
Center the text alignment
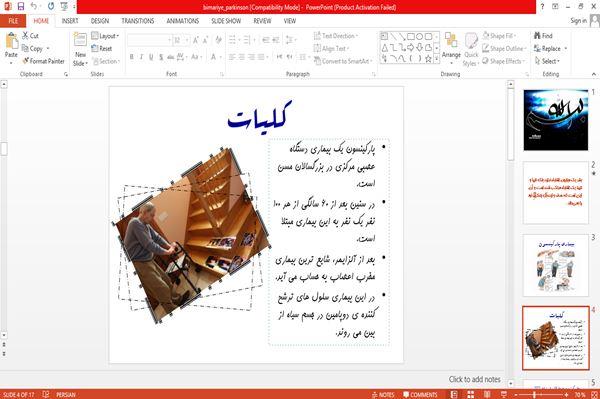tap(241, 57)
